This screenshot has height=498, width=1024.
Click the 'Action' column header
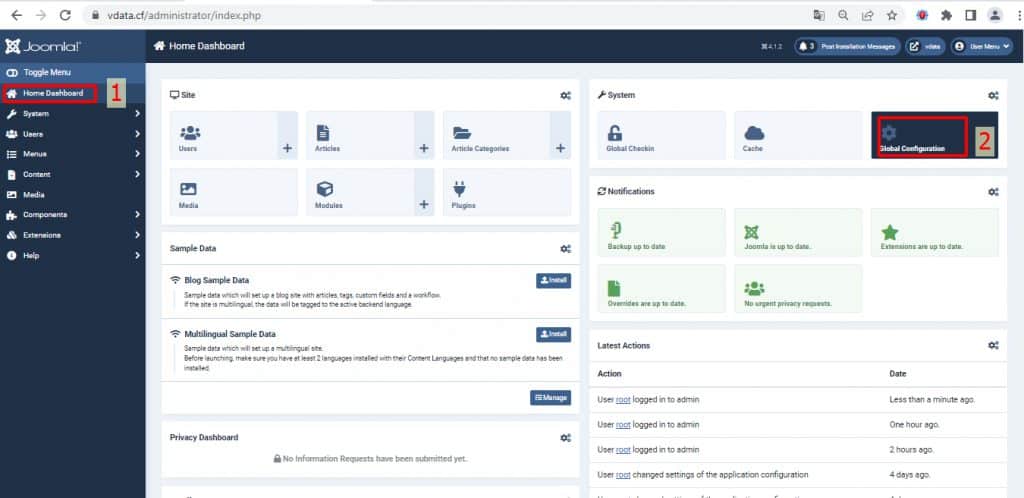coord(609,374)
